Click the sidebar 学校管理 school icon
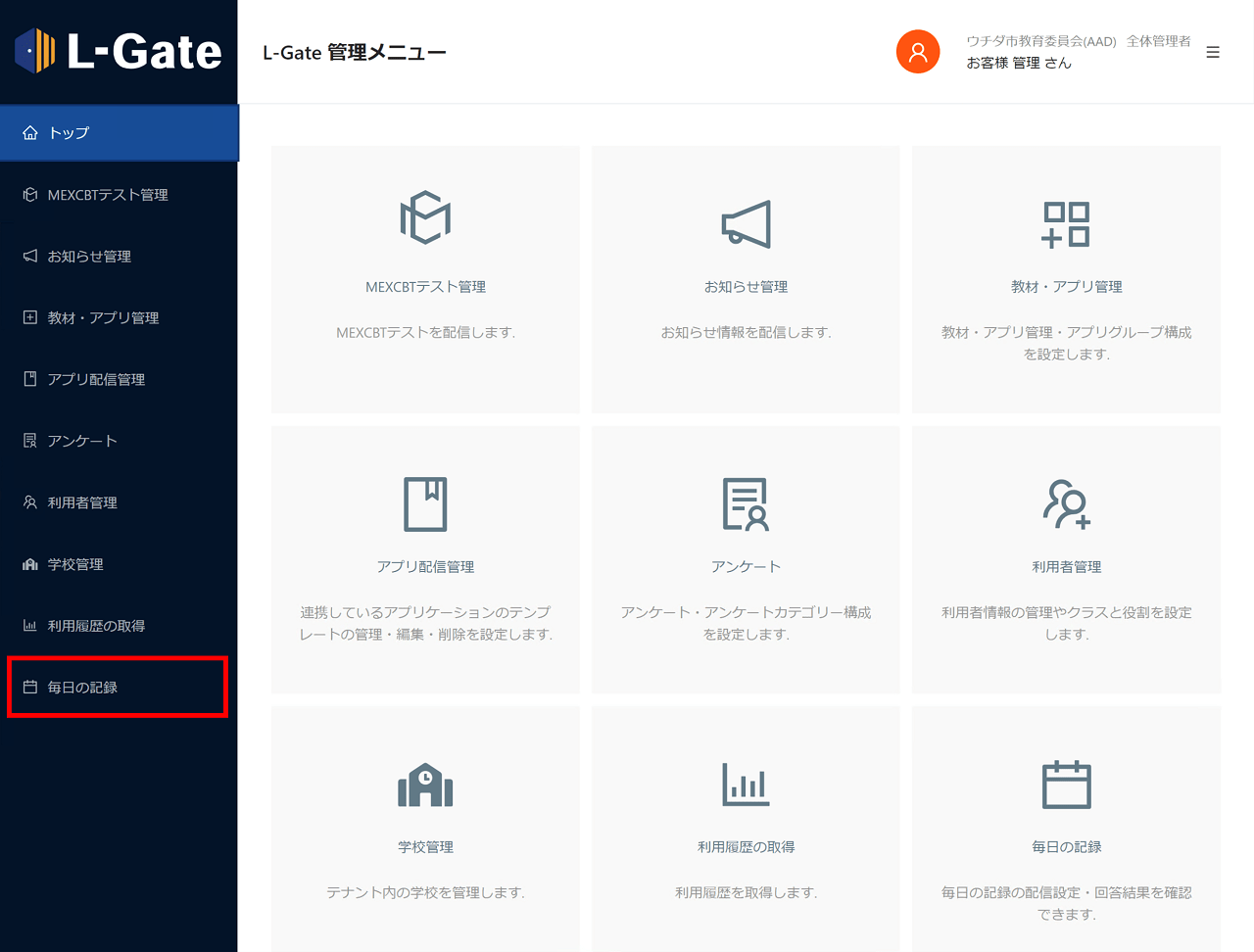Screen dimensions: 1254x952 click(30, 564)
